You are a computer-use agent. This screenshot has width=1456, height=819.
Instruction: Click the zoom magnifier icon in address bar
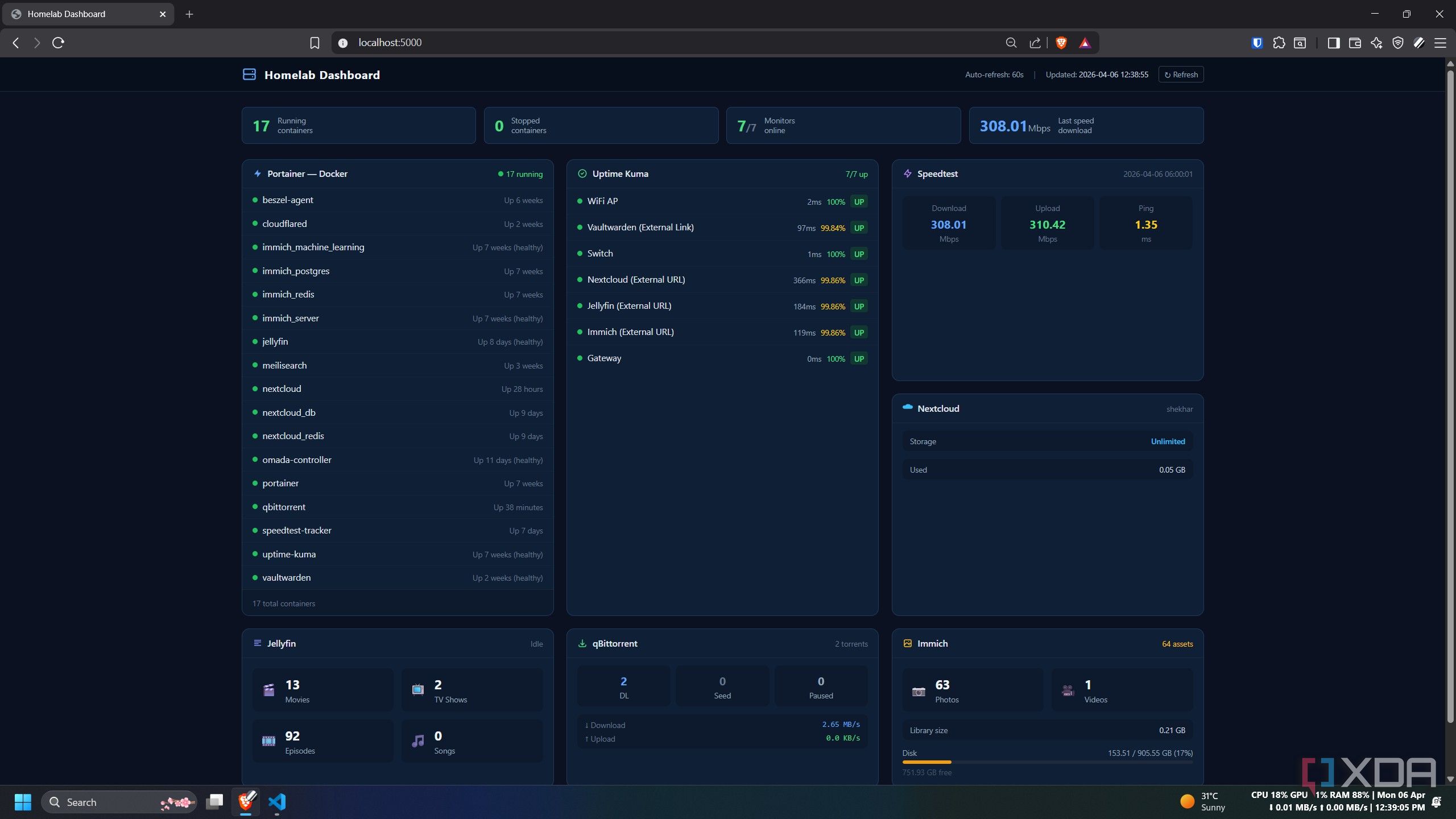(x=1011, y=43)
